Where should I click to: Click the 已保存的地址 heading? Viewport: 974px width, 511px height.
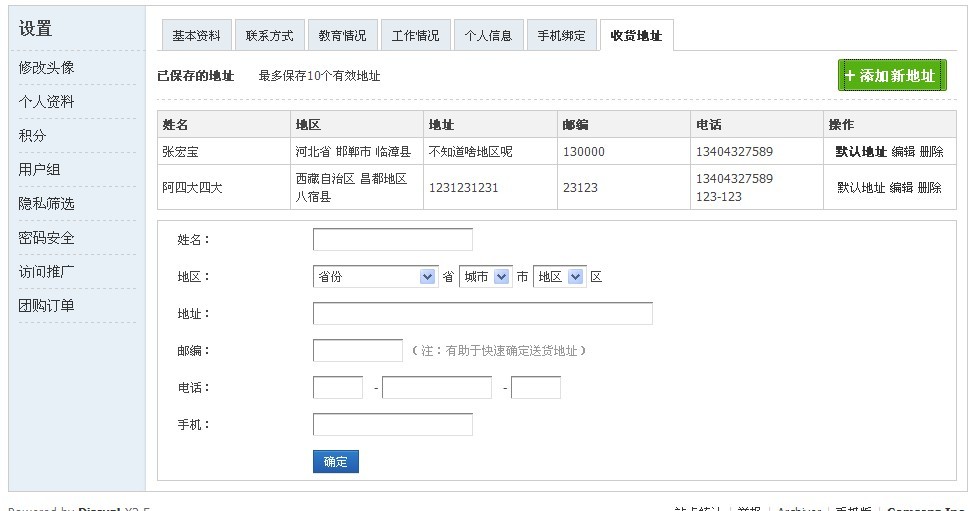tap(196, 76)
